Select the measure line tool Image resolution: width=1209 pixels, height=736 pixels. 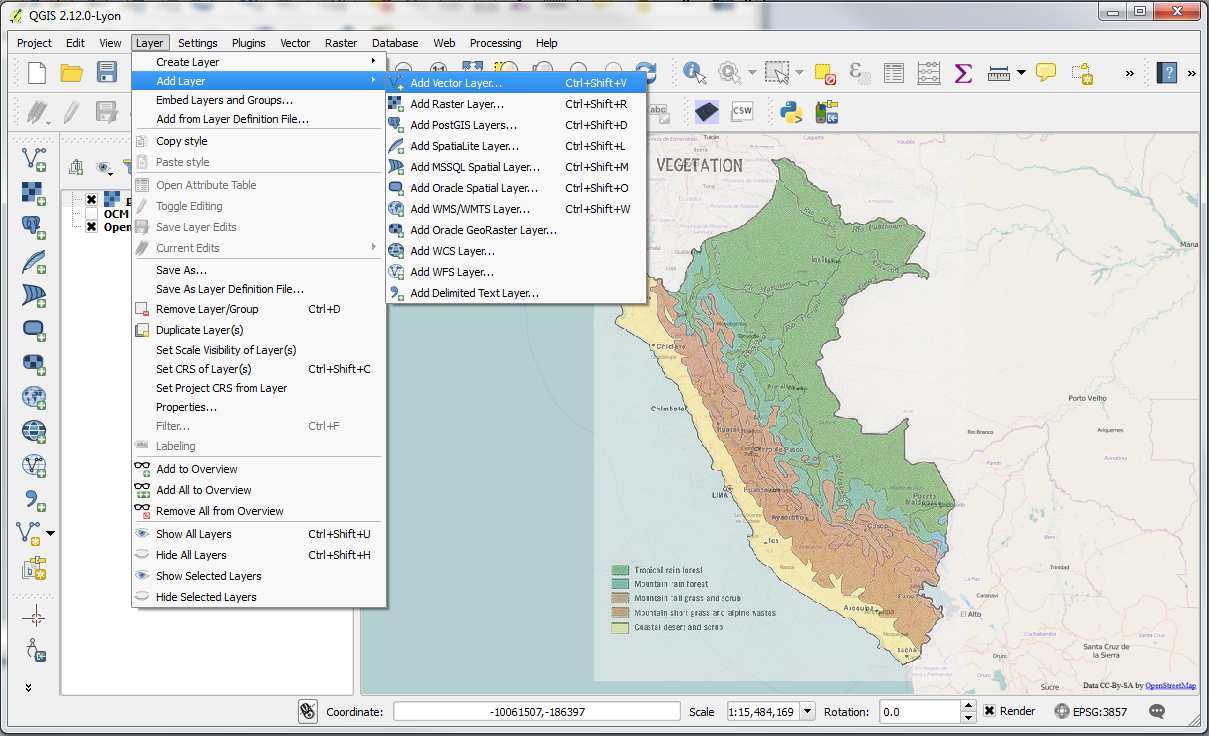(1001, 72)
